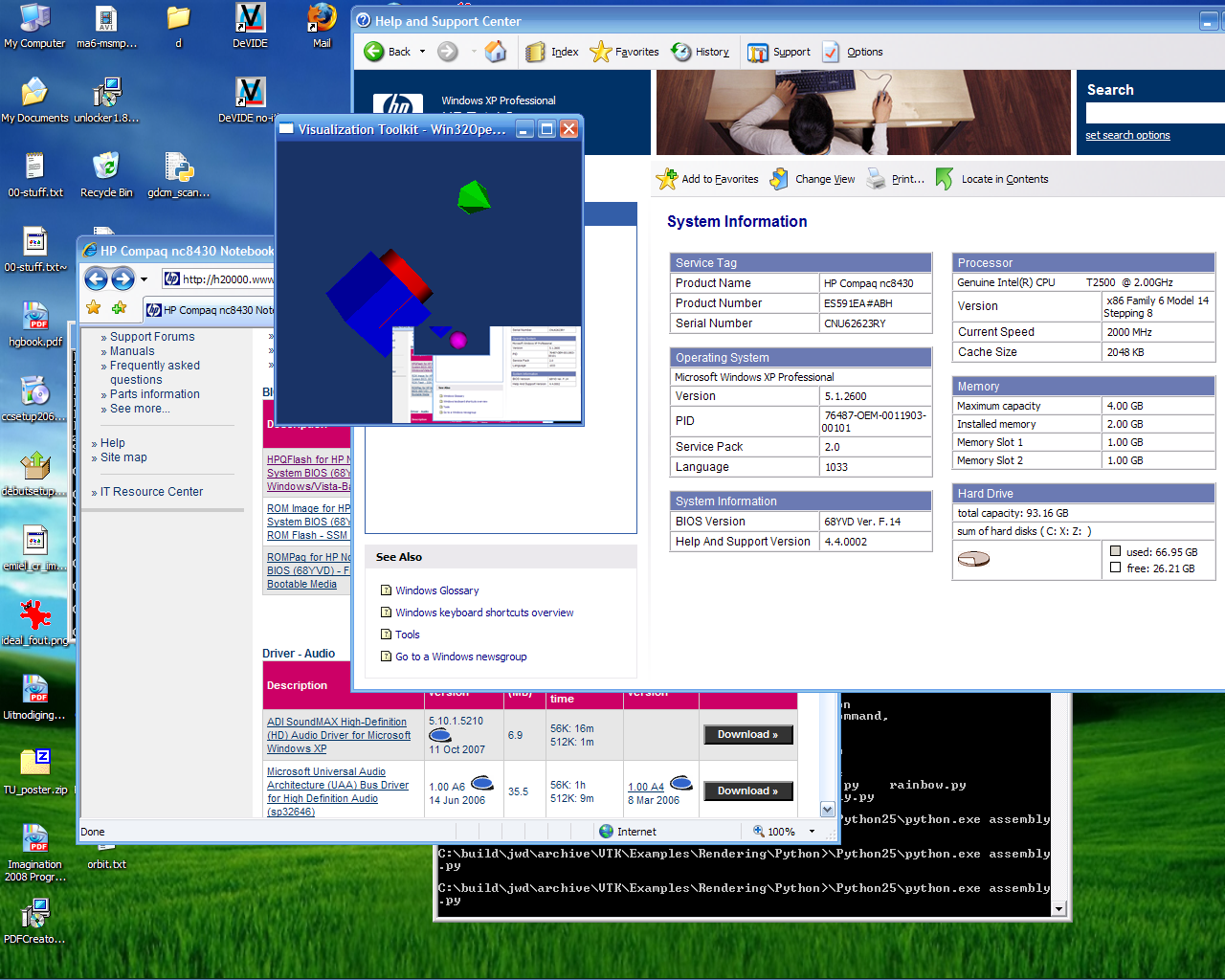Open the My Documents desktop icon
The image size is (1225, 980).
[34, 100]
